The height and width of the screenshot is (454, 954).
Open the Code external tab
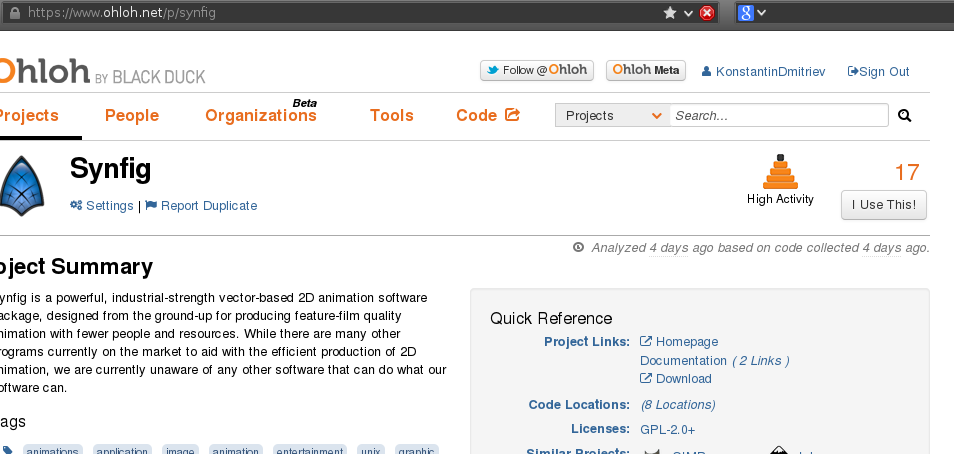point(488,115)
